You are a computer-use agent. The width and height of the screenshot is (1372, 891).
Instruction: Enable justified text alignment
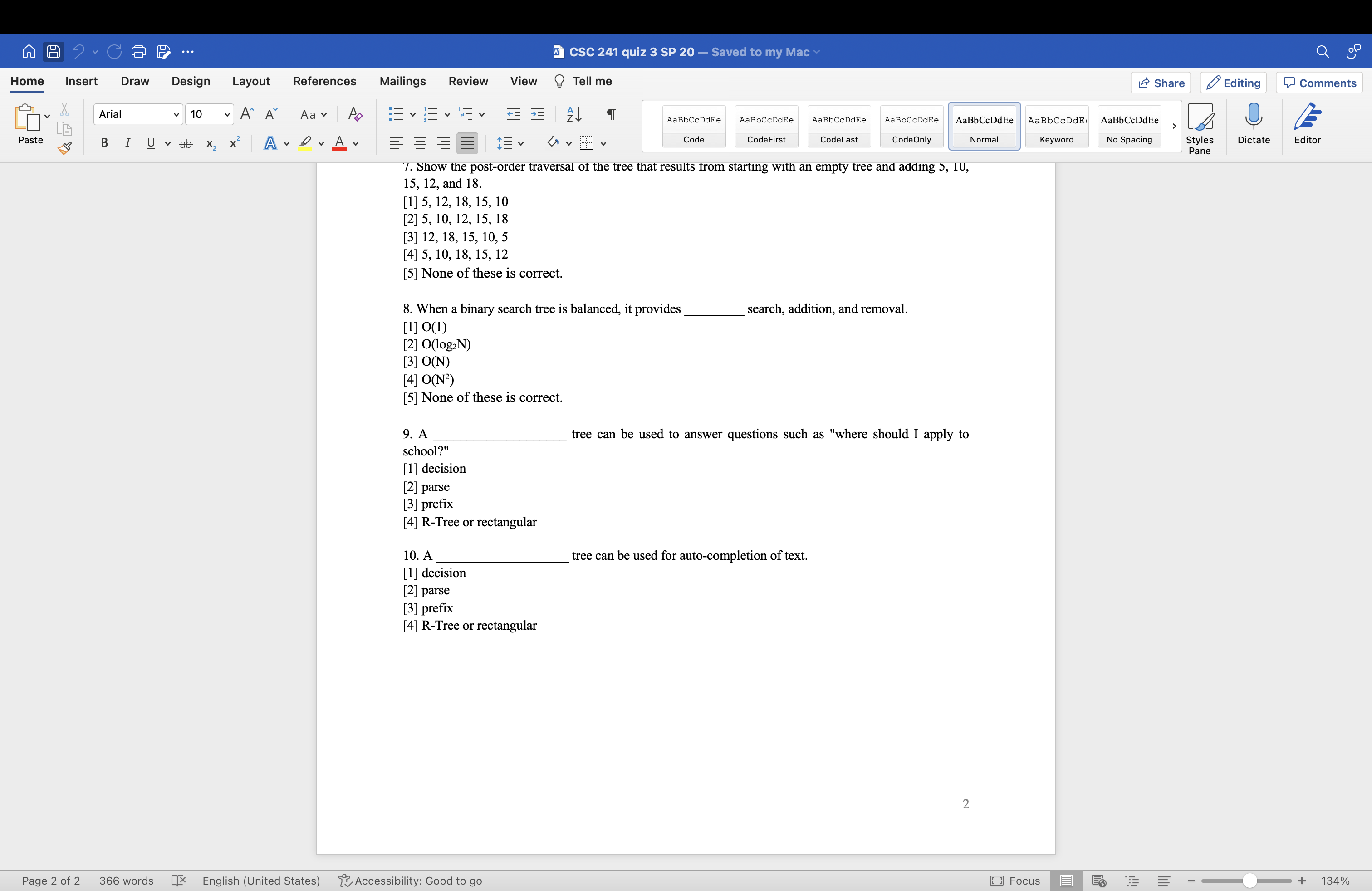pos(467,143)
